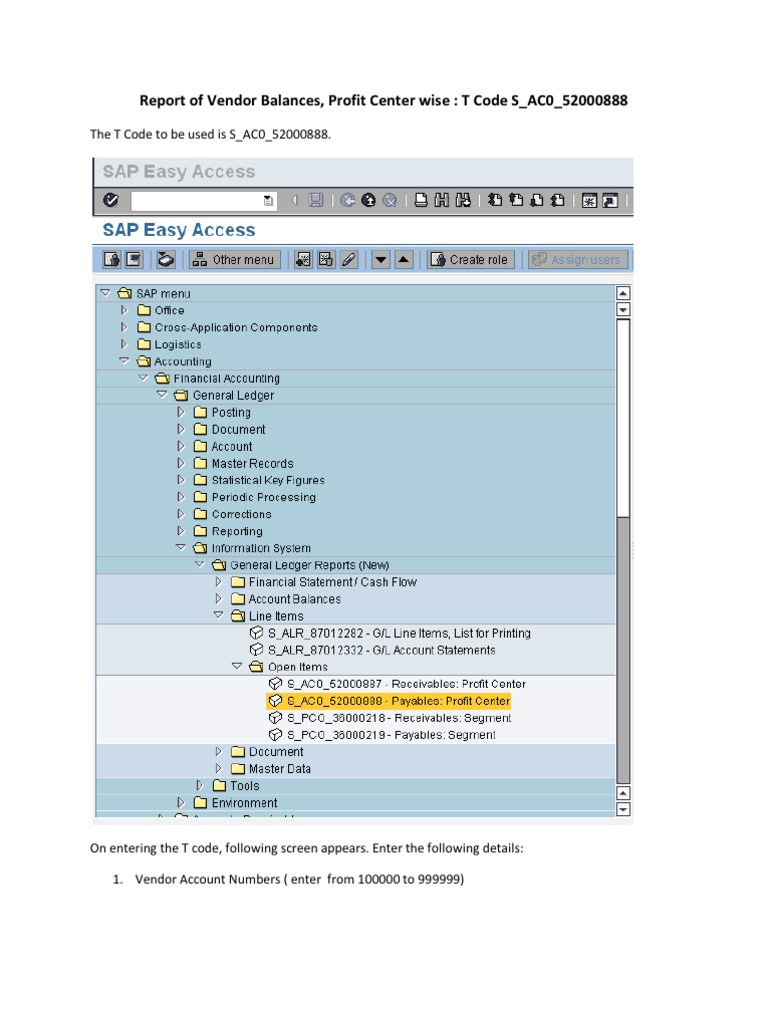
Task: Click the Save diskette icon
Action: pos(316,200)
